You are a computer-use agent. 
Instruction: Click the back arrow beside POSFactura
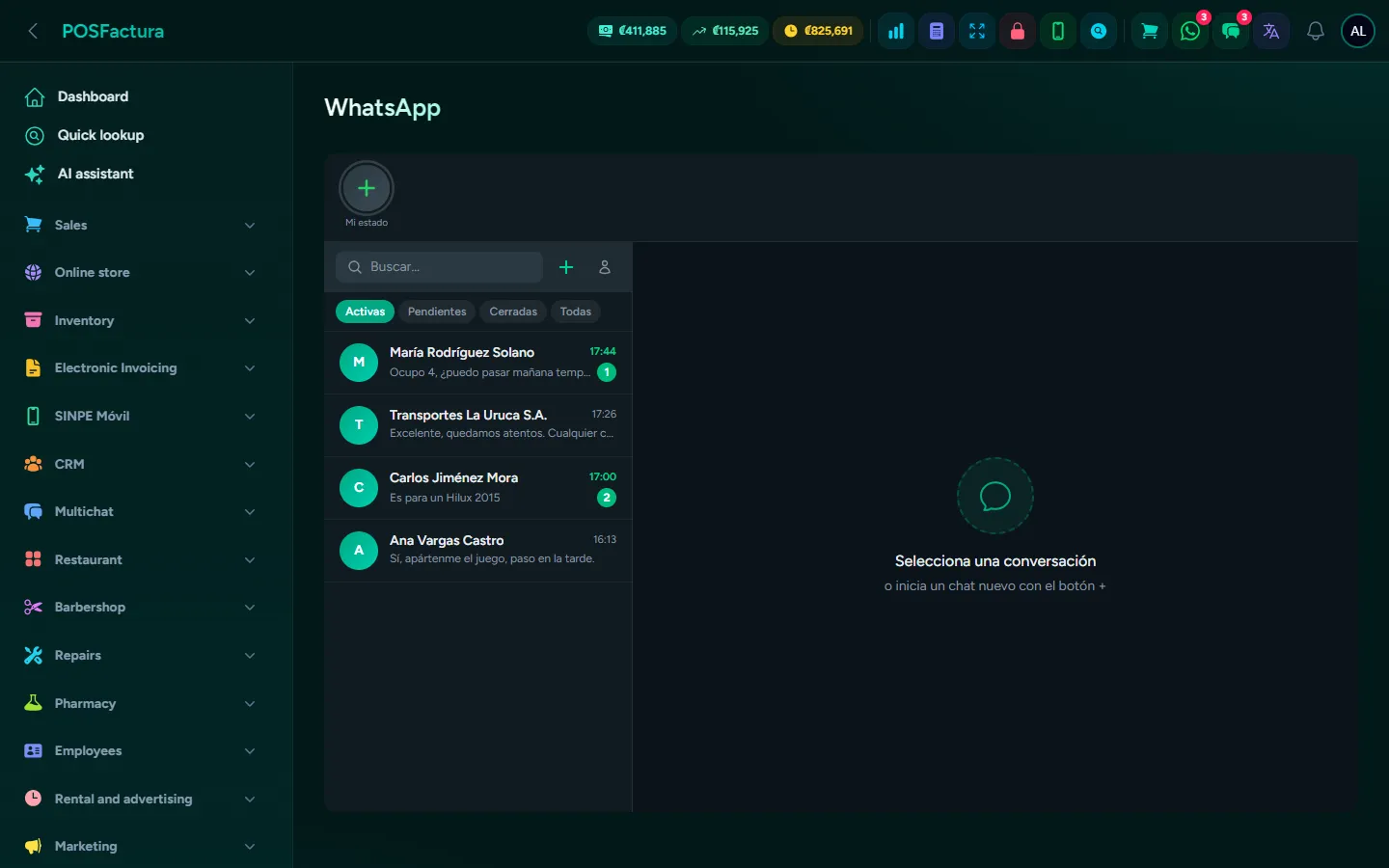point(33,31)
